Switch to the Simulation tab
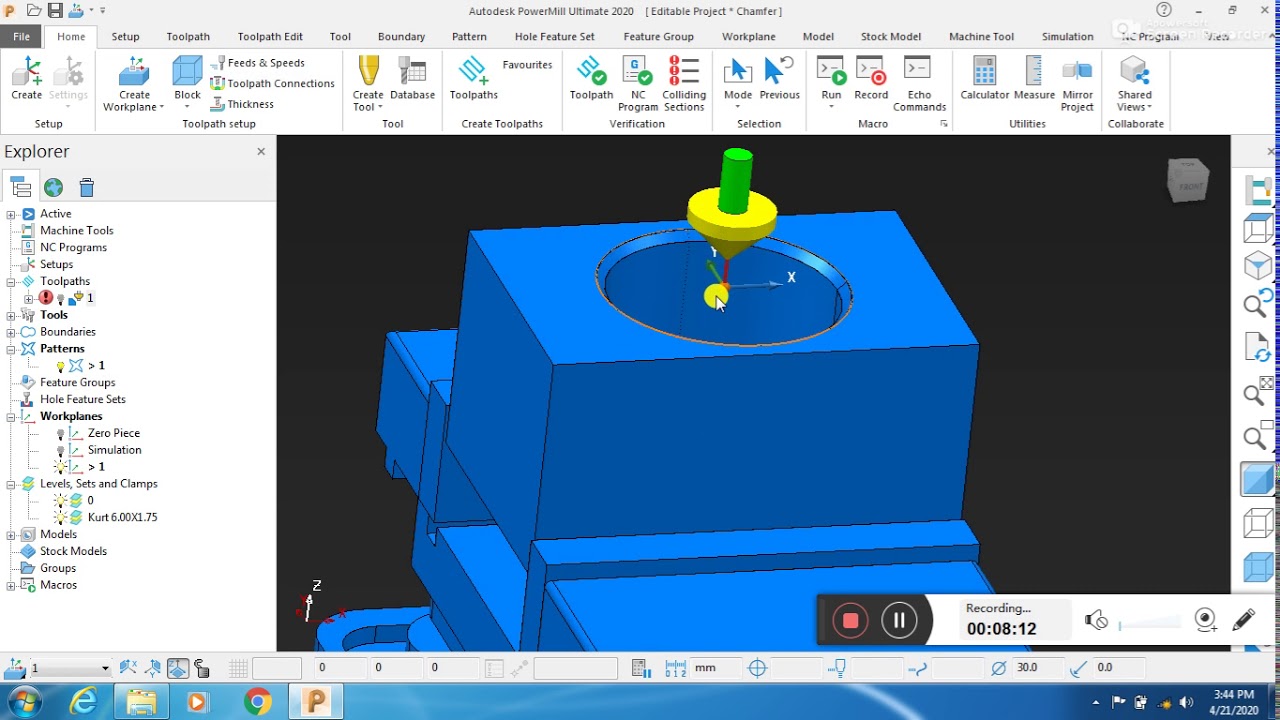This screenshot has width=1280, height=720. click(x=1067, y=36)
